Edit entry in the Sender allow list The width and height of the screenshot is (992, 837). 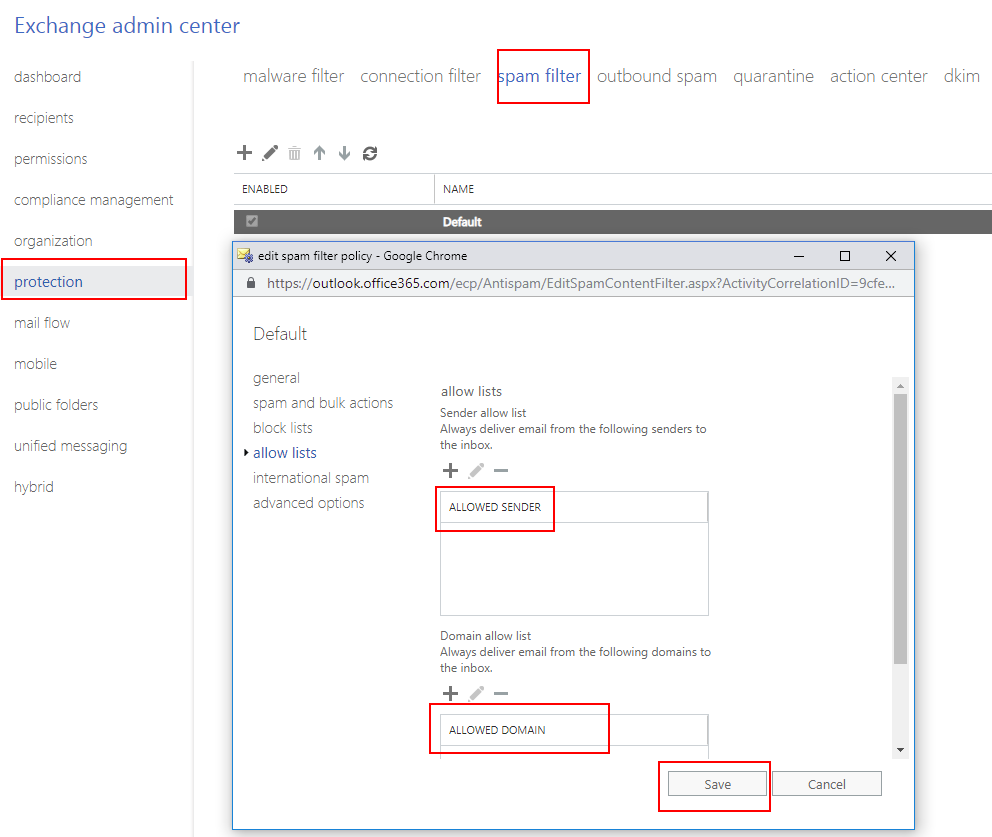(476, 470)
